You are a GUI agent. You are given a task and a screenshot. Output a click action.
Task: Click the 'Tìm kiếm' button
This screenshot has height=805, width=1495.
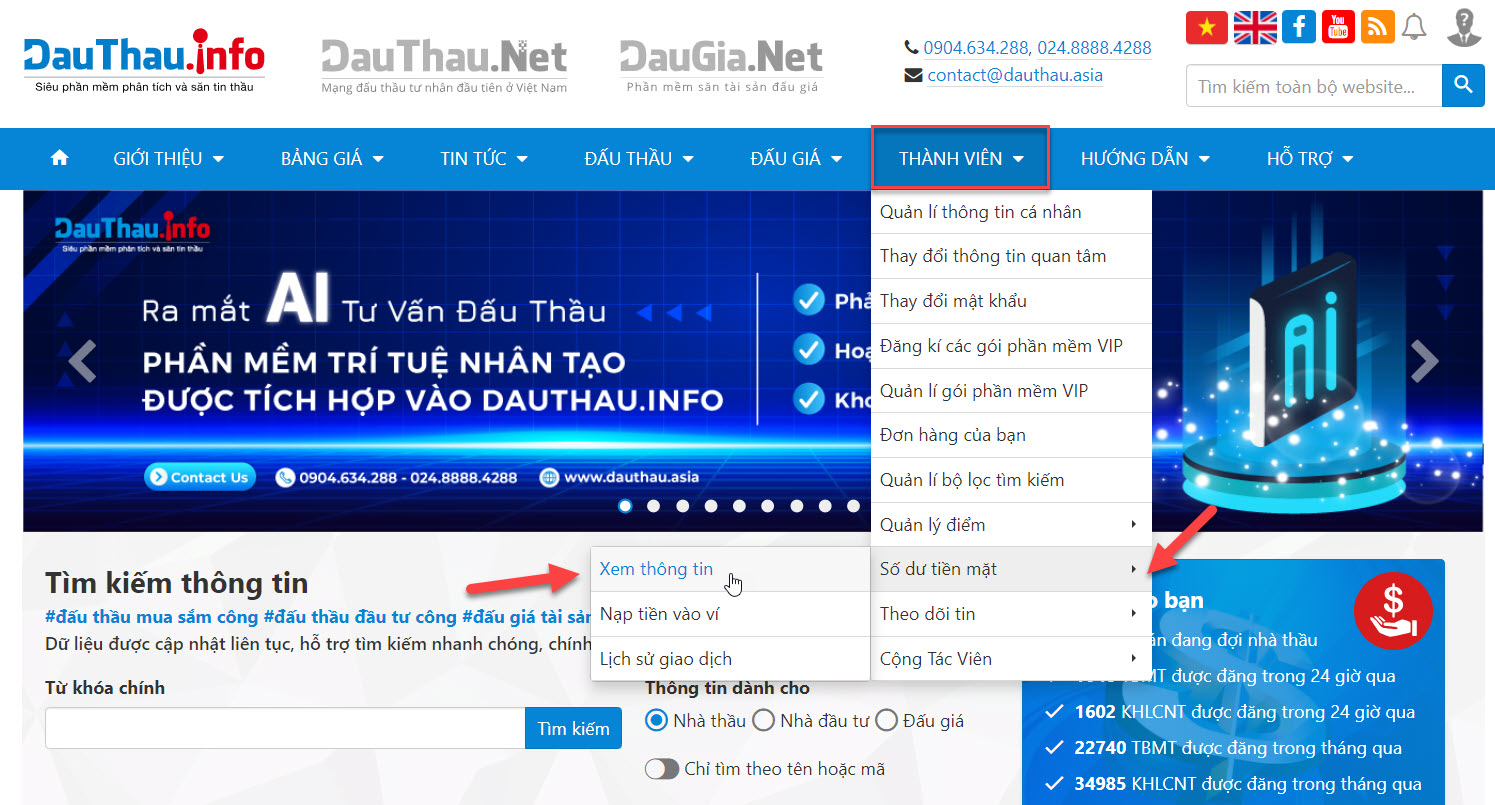(573, 728)
